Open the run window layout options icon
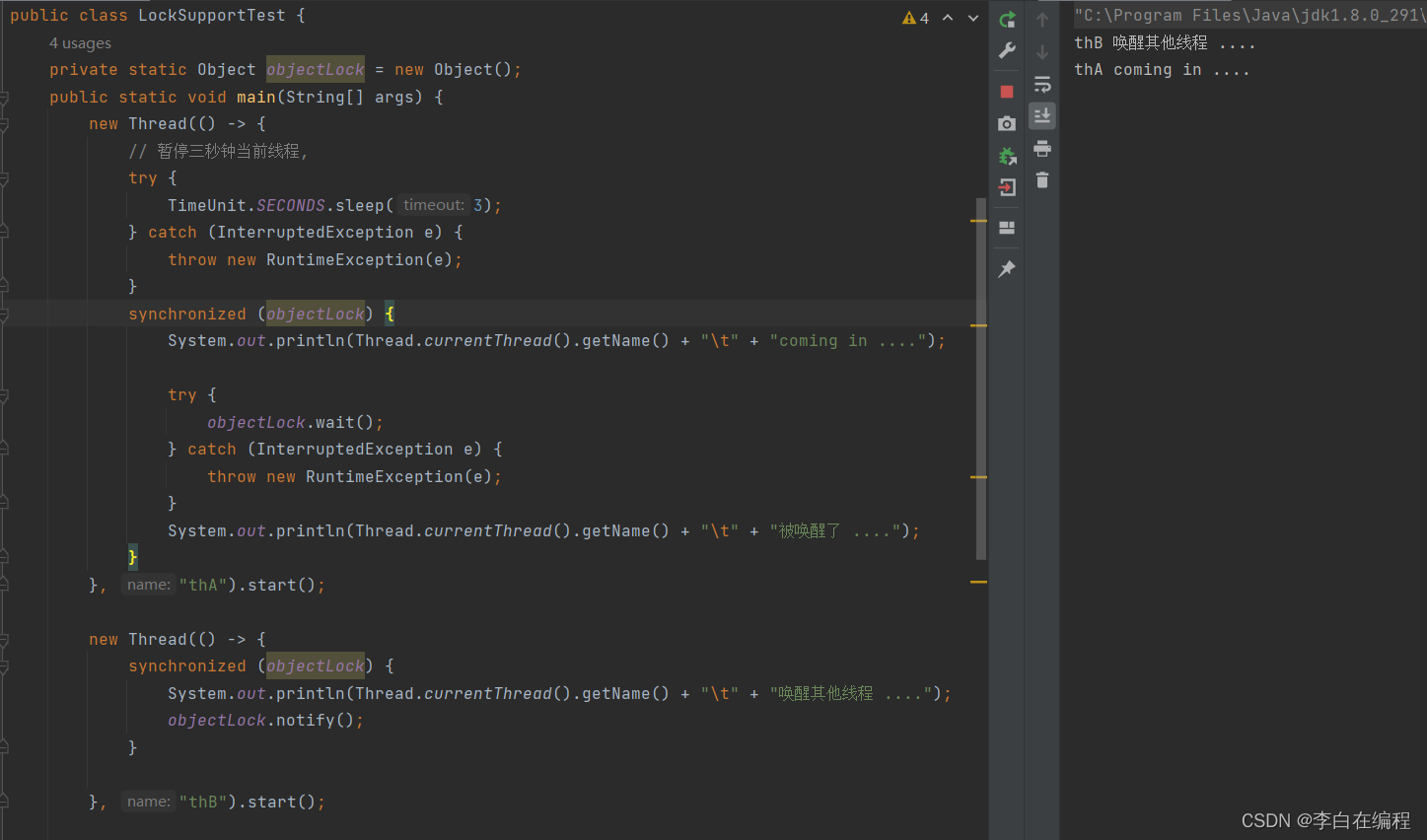This screenshot has width=1427, height=840. [1007, 228]
